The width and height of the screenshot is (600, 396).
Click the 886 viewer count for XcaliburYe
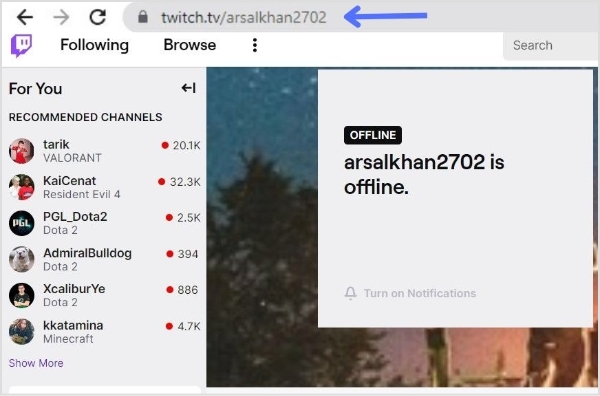click(188, 290)
